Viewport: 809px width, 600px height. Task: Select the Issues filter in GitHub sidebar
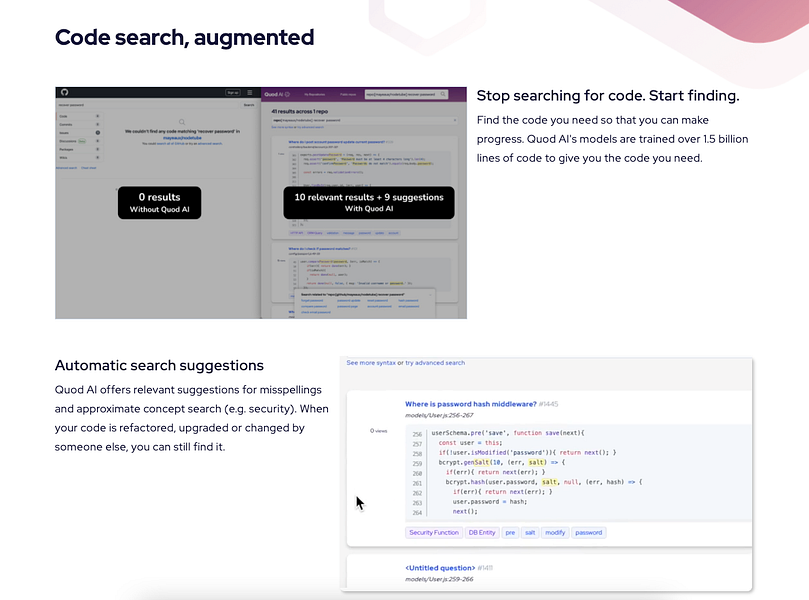point(78,133)
